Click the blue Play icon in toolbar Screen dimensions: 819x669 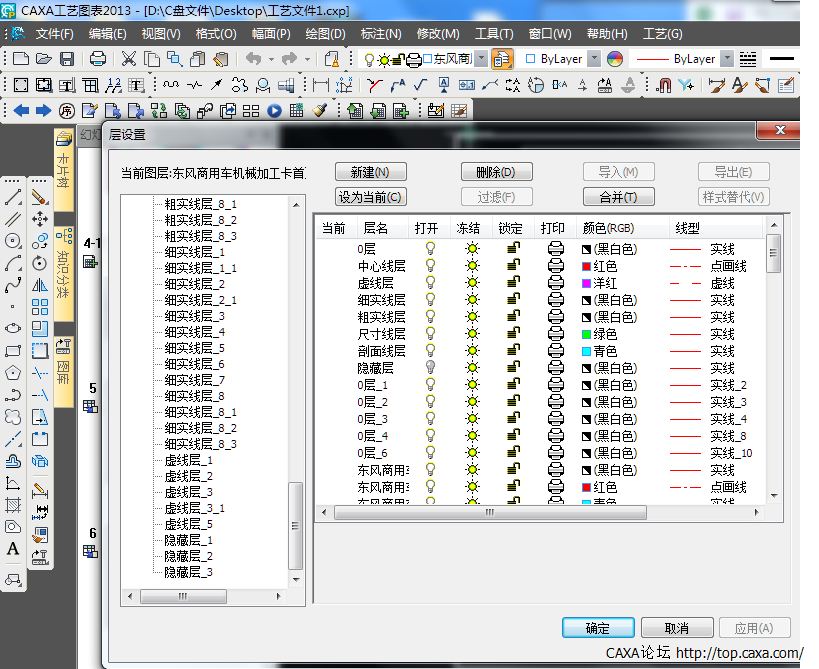coord(275,110)
